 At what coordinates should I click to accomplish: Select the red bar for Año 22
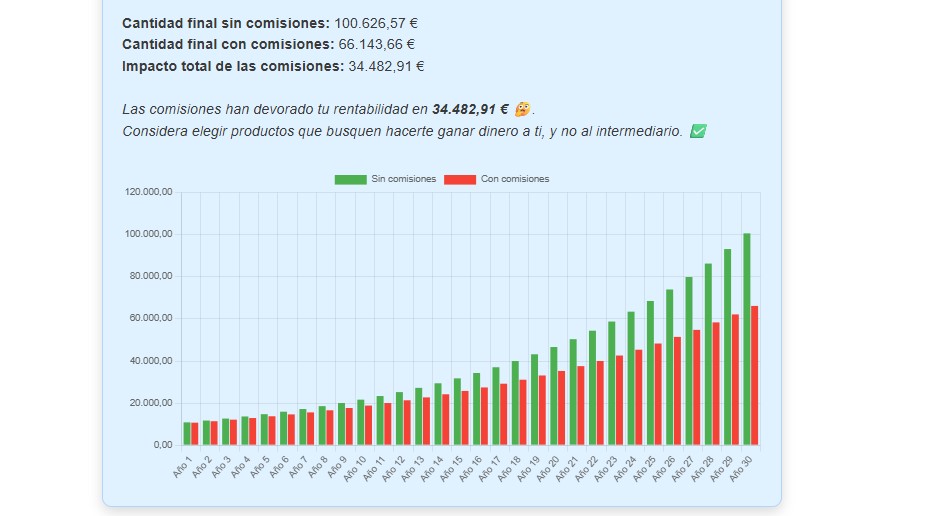coord(600,402)
